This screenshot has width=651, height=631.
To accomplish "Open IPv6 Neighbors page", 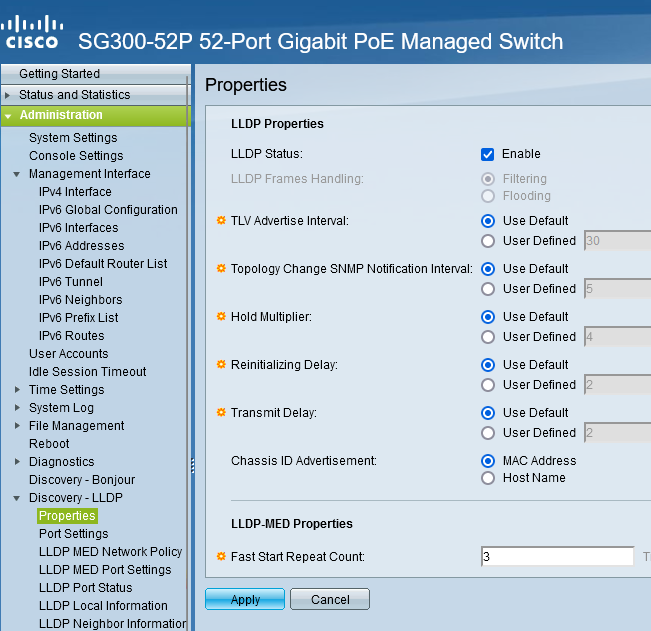I will click(x=81, y=300).
